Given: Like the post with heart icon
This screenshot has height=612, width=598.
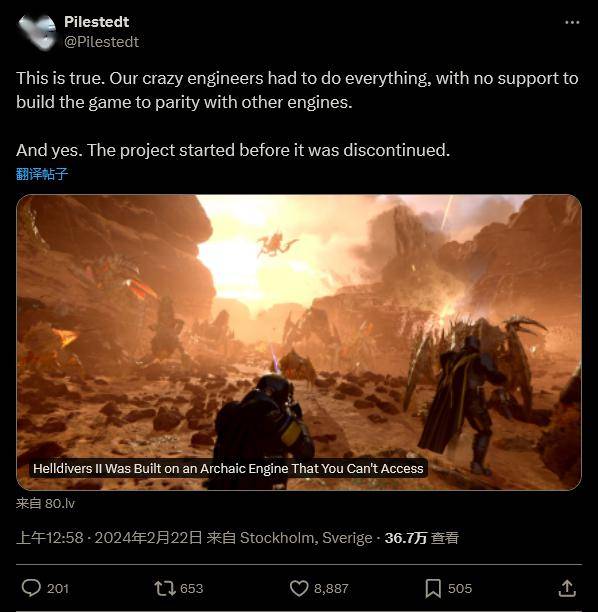Looking at the screenshot, I should [299, 588].
